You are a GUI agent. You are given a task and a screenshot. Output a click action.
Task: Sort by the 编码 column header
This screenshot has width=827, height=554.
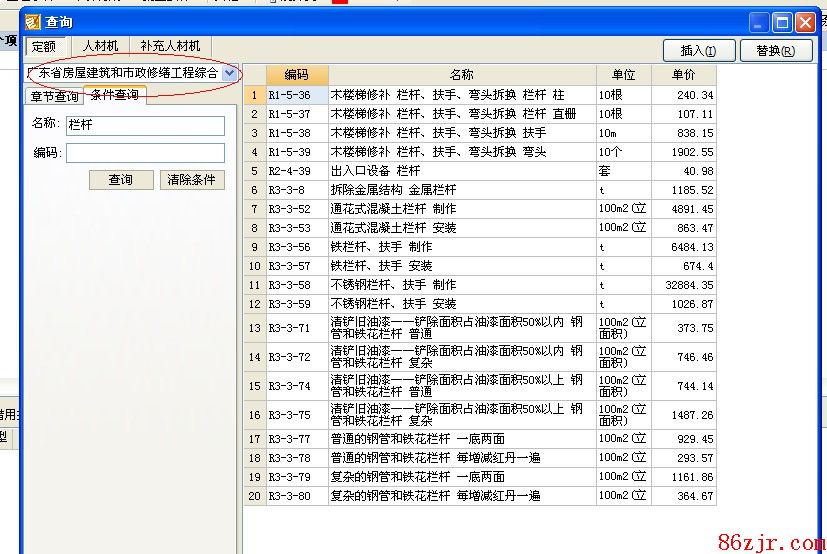(x=297, y=75)
